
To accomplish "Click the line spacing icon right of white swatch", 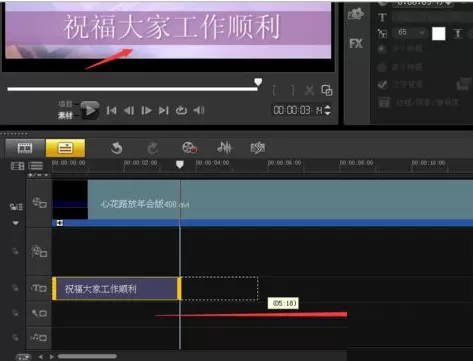I will (x=458, y=33).
